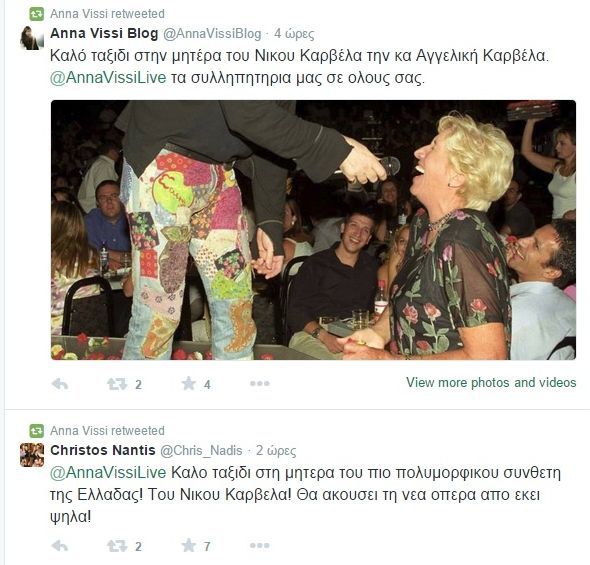Image resolution: width=590 pixels, height=565 pixels.
Task: Follow the @AnnaVissiLive mention in first tweet
Action: pos(108,78)
